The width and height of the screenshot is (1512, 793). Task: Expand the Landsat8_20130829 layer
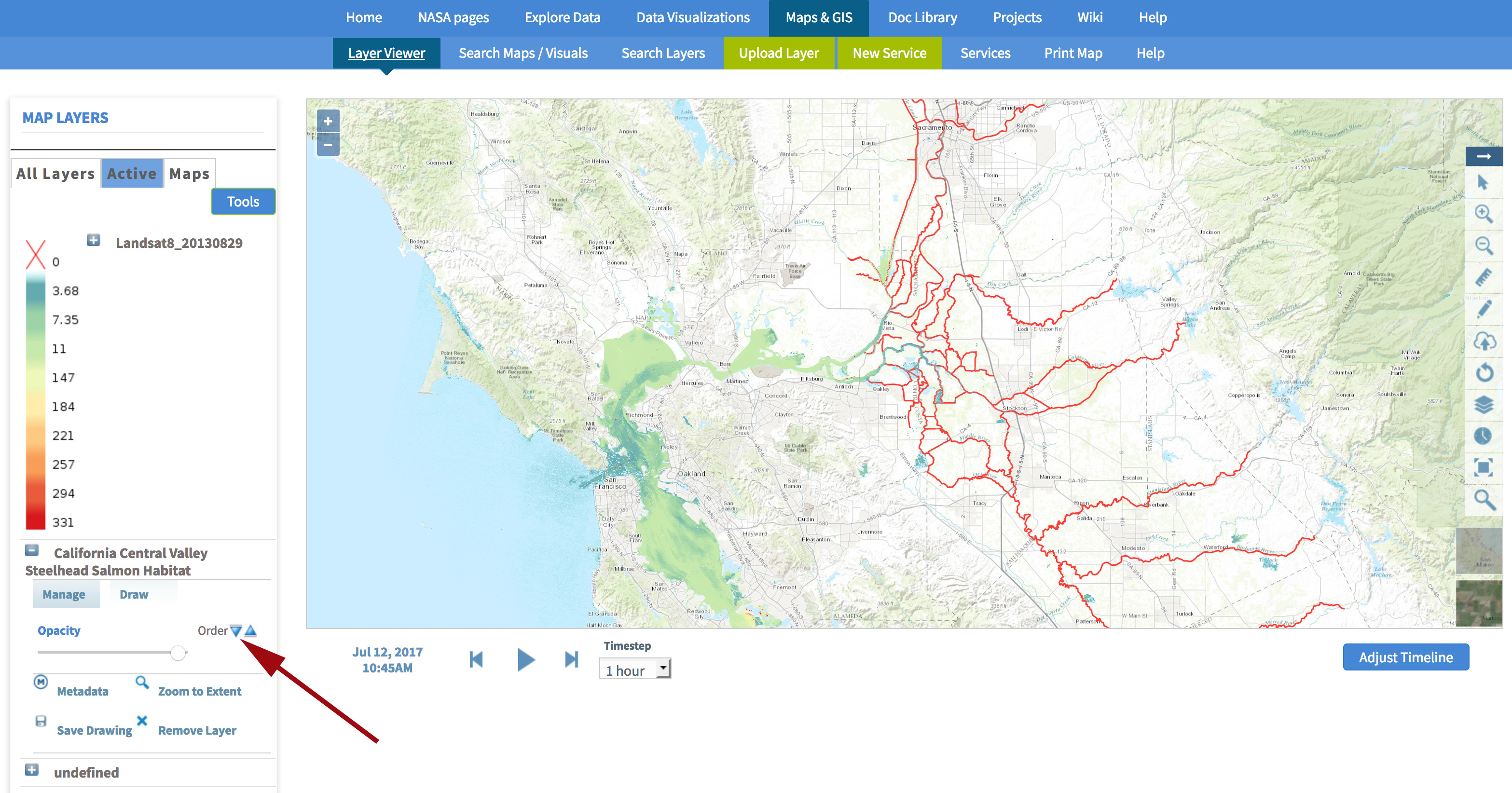click(93, 240)
